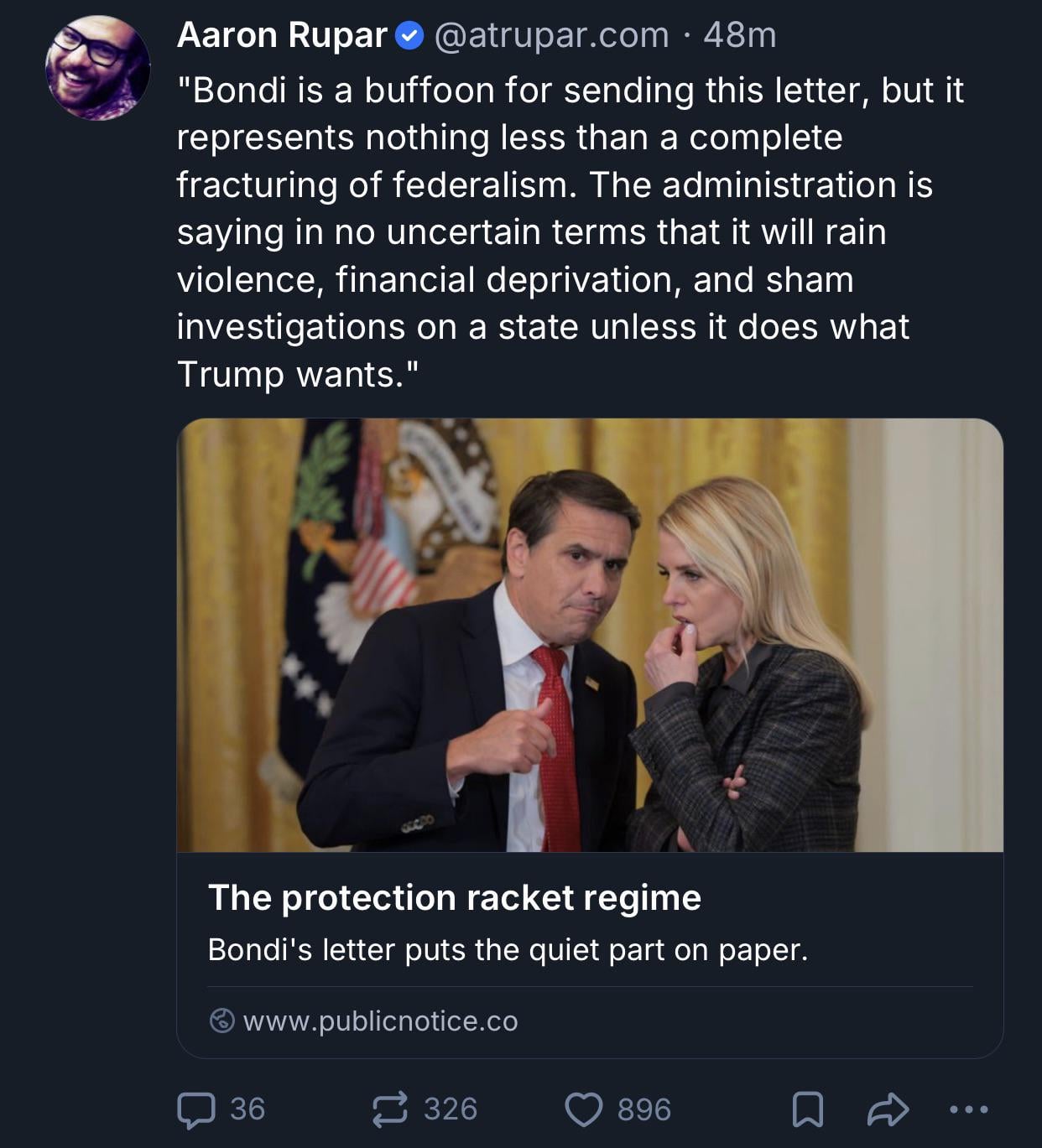Like the post with the heart icon
The image size is (1042, 1148).
[584, 1109]
